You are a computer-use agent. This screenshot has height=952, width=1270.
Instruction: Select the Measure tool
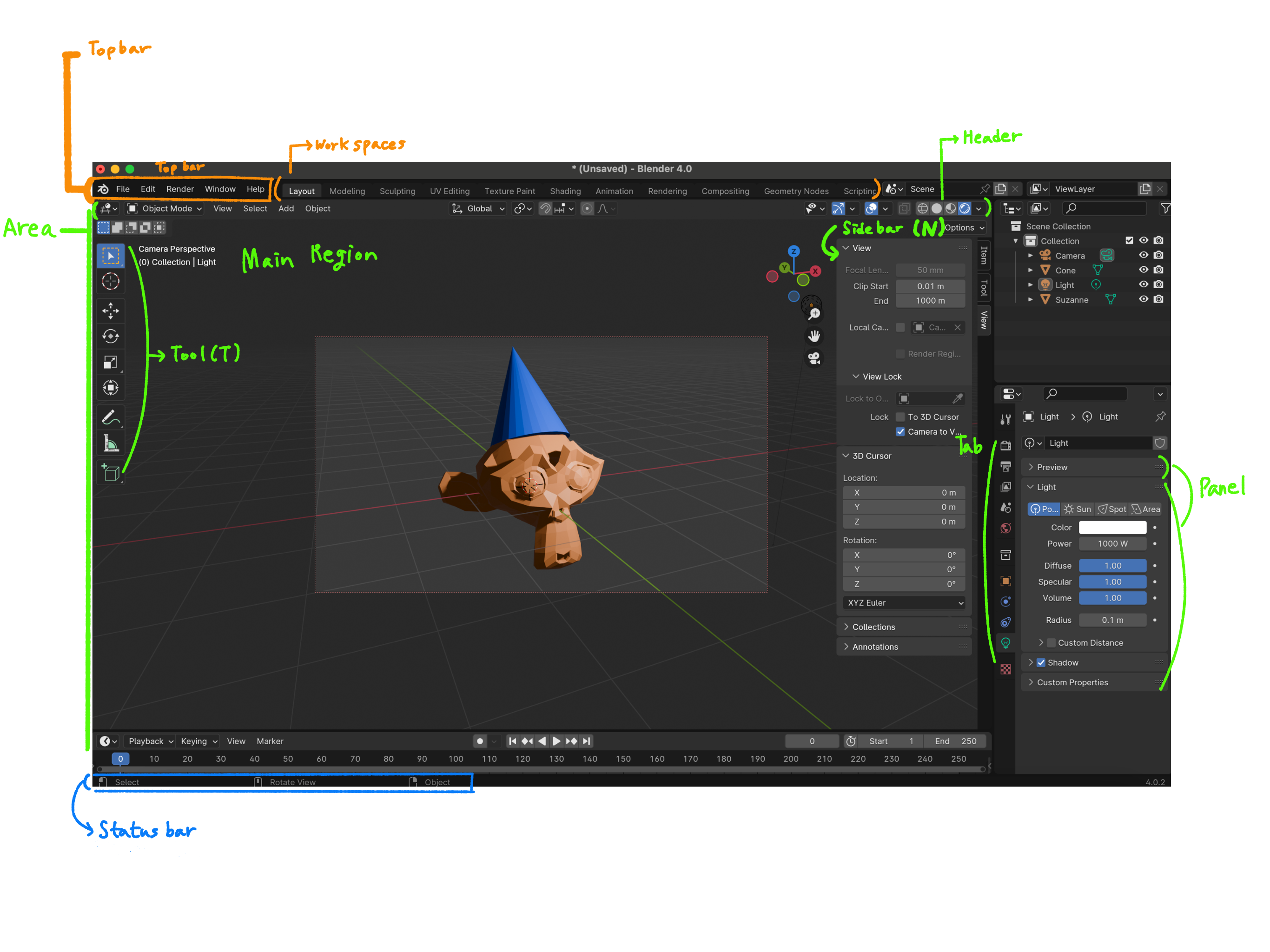110,443
